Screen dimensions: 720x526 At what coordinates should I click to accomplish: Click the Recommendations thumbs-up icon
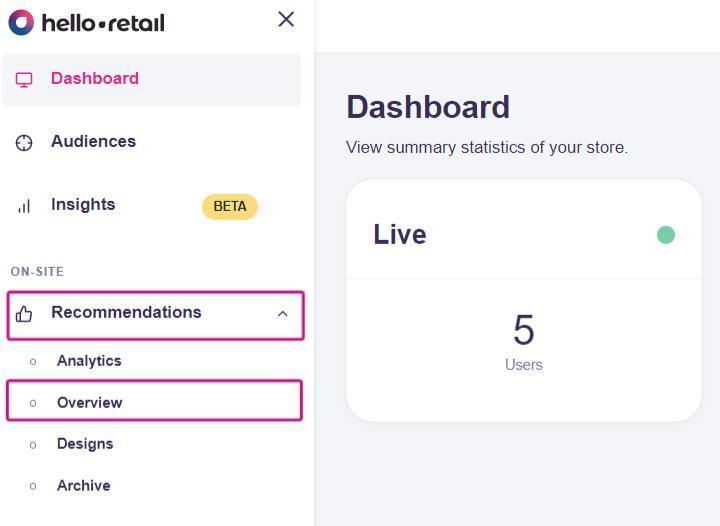(24, 314)
